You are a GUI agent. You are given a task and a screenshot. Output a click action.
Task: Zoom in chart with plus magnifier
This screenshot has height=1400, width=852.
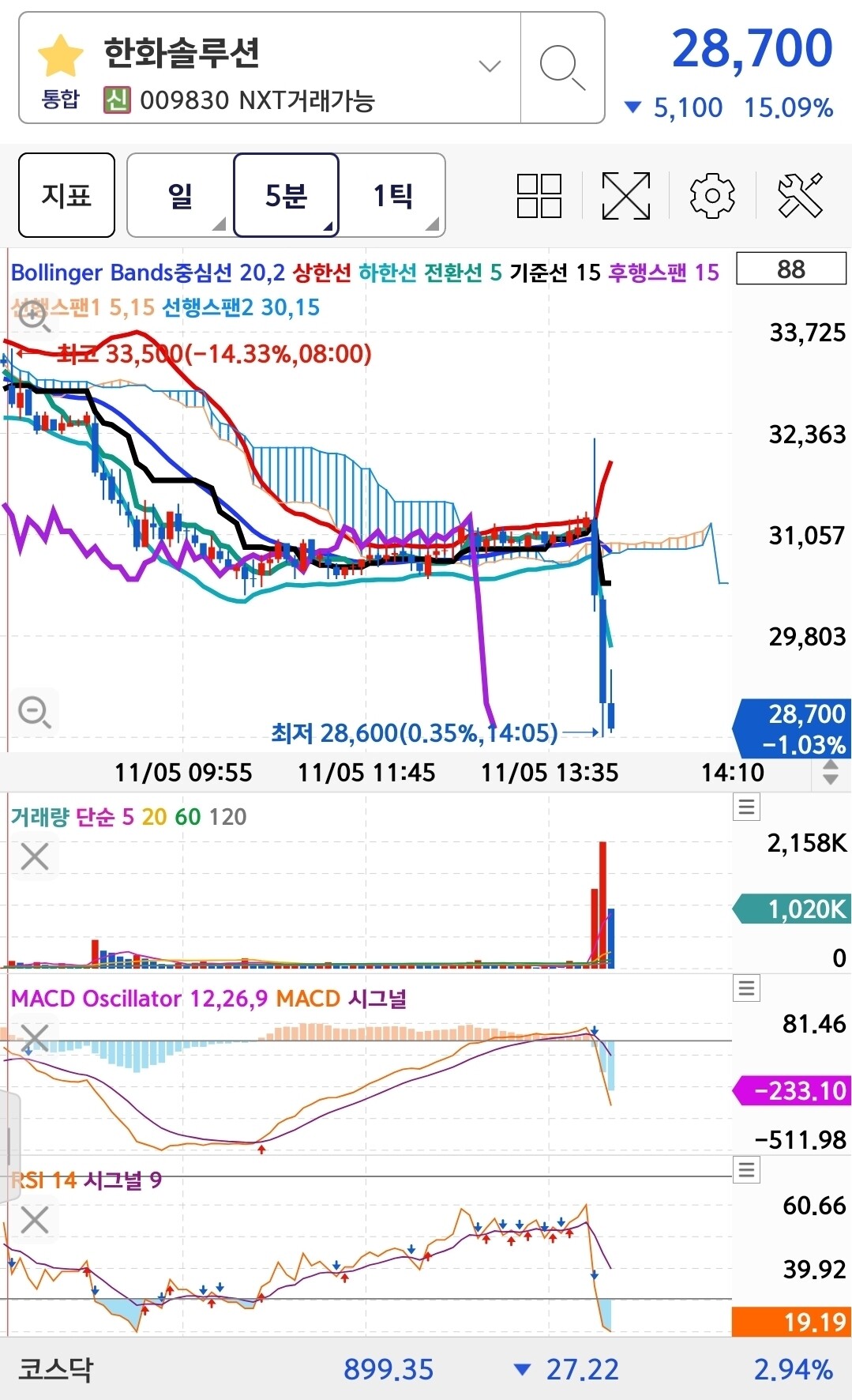[34, 317]
